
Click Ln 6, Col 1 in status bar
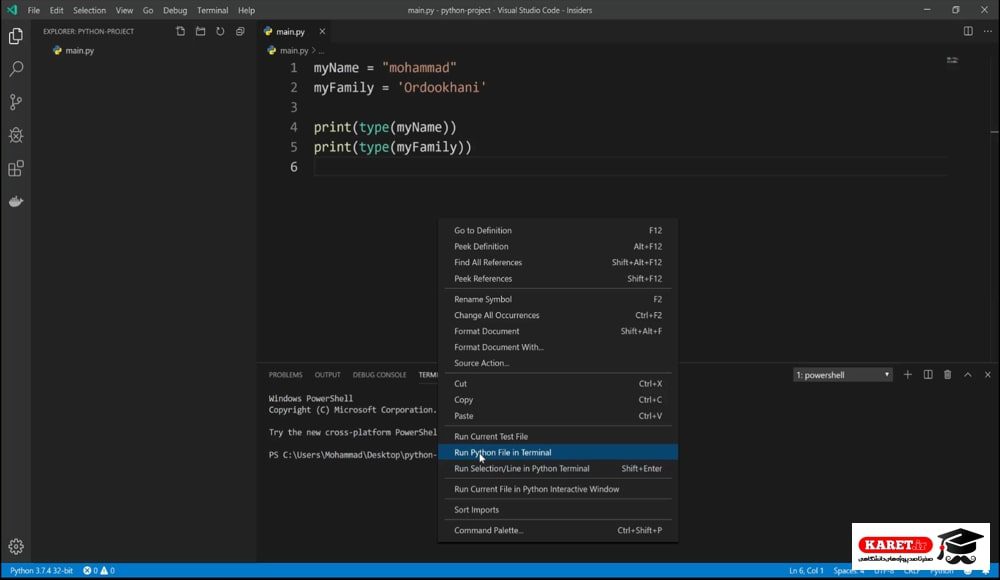pyautogui.click(x=806, y=570)
